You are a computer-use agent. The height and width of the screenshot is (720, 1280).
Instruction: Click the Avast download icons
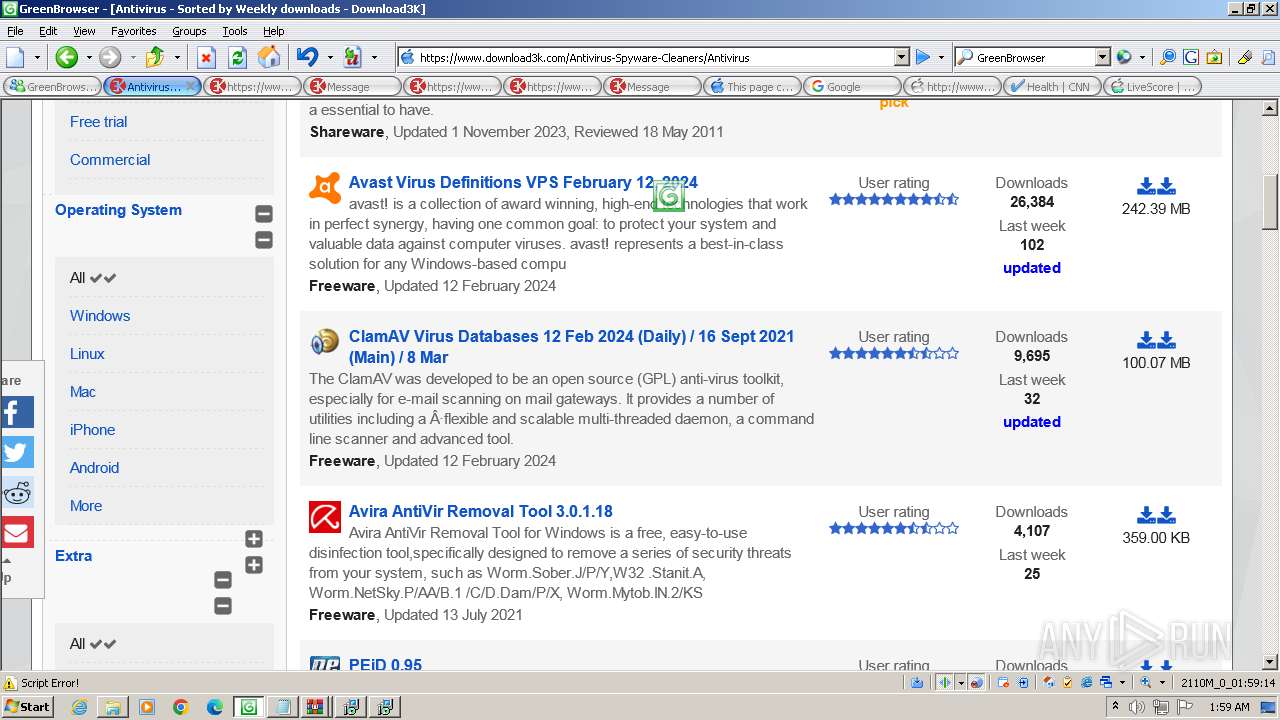(1156, 186)
